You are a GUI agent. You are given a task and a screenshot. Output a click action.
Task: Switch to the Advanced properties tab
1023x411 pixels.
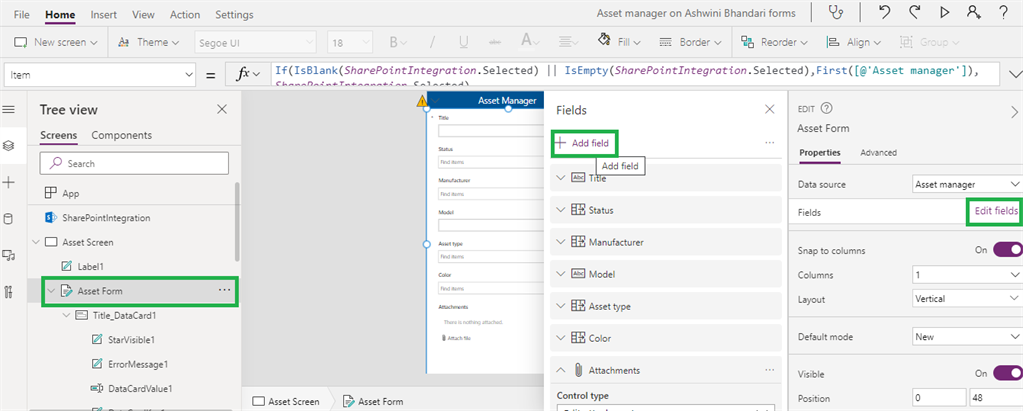[x=878, y=153]
